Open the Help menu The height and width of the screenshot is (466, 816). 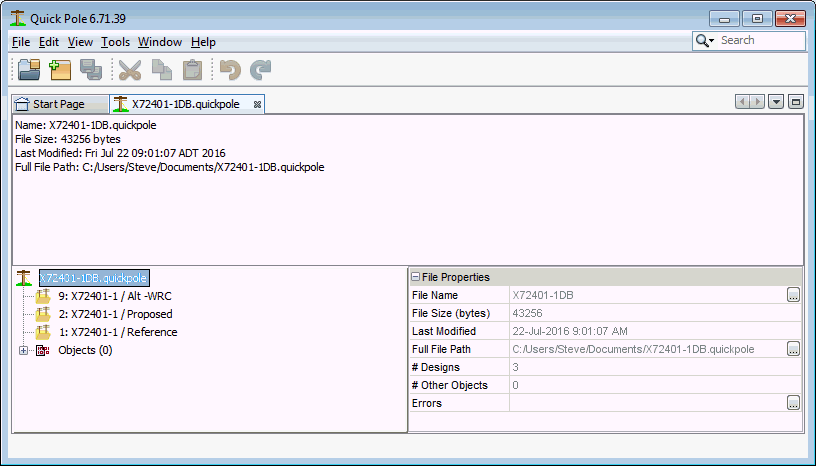[203, 42]
